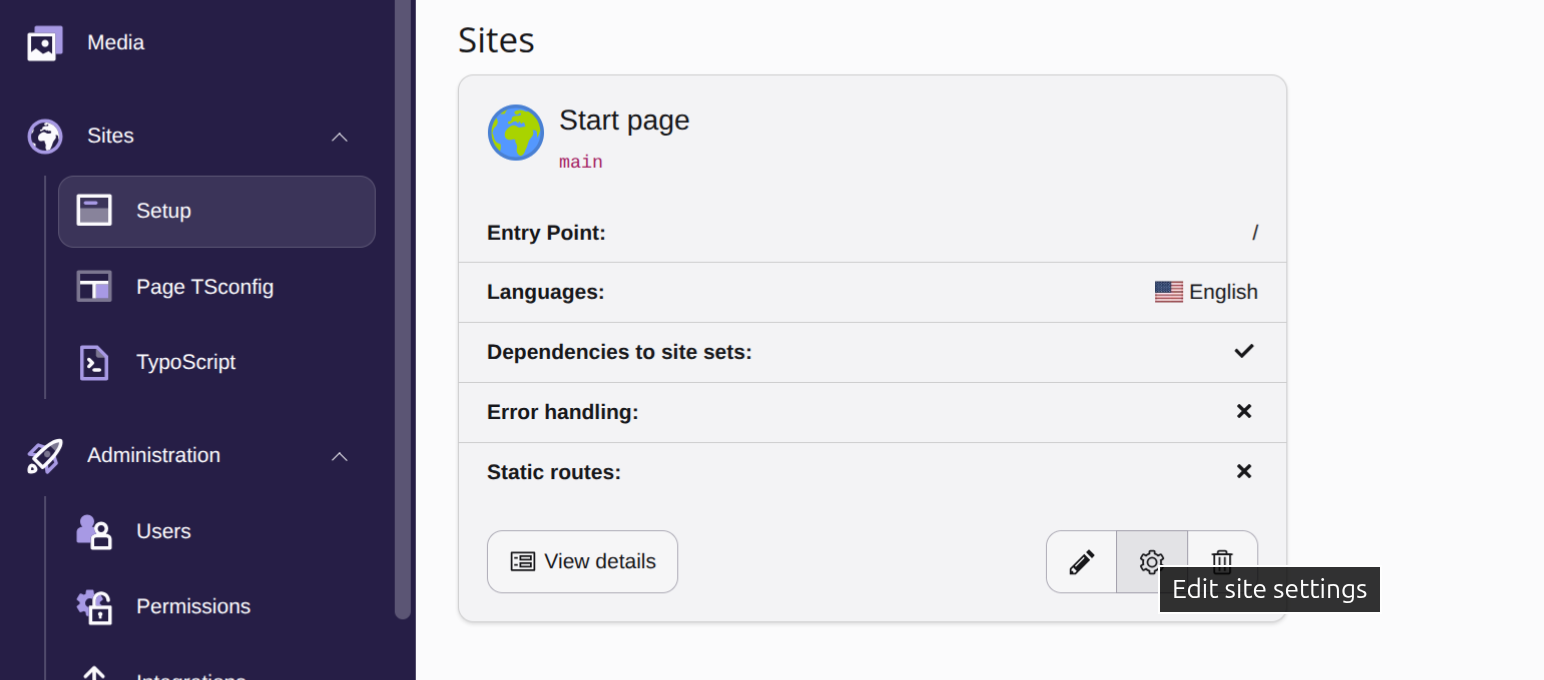
Task: Open the Permissions module icon
Action: click(94, 606)
